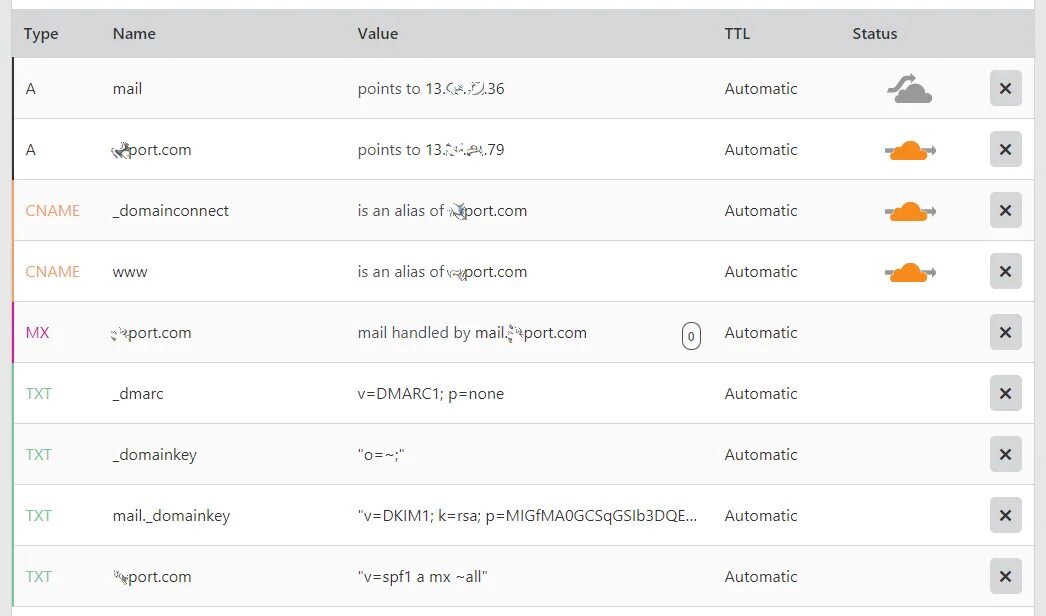The width and height of the screenshot is (1046, 616).
Task: Delete the mail A record
Action: 1005,89
